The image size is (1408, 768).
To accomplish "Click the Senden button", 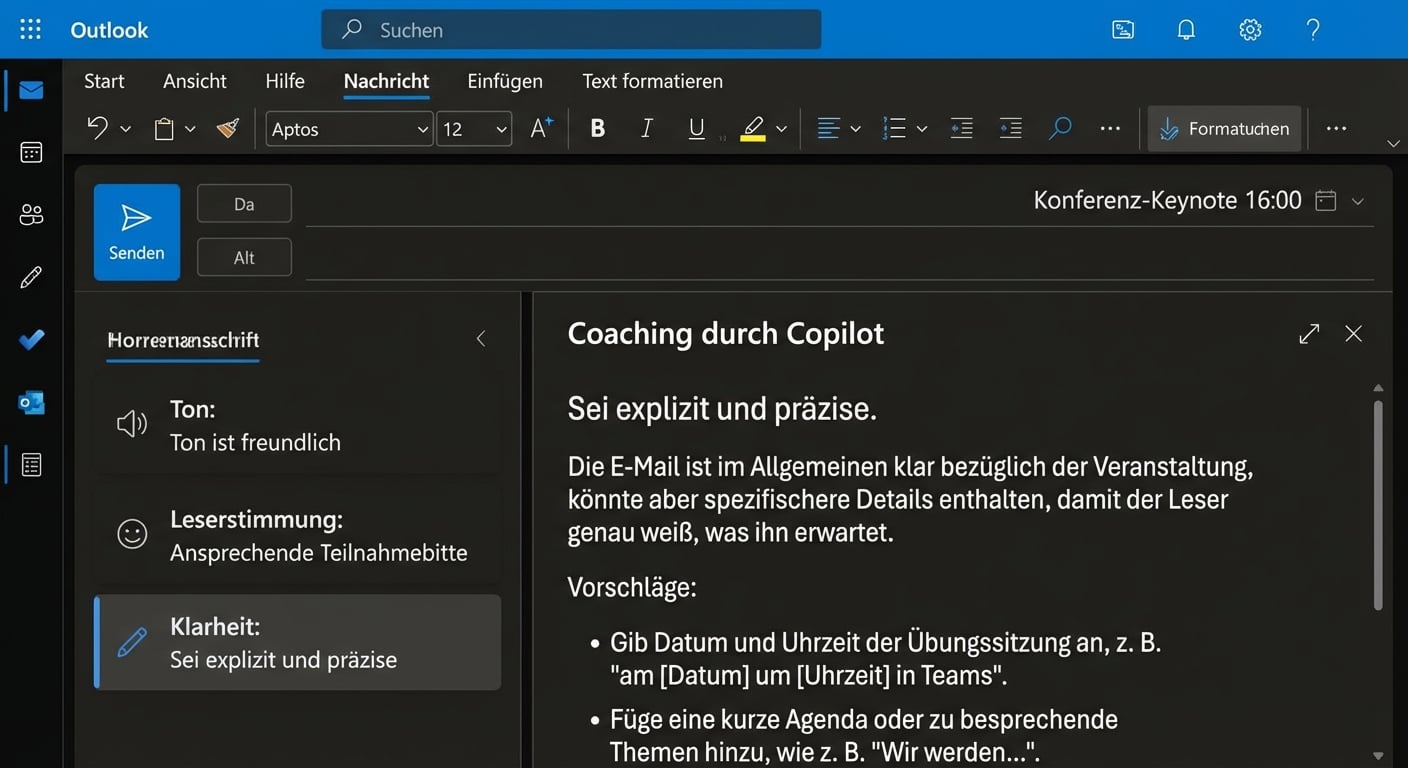I will [136, 231].
